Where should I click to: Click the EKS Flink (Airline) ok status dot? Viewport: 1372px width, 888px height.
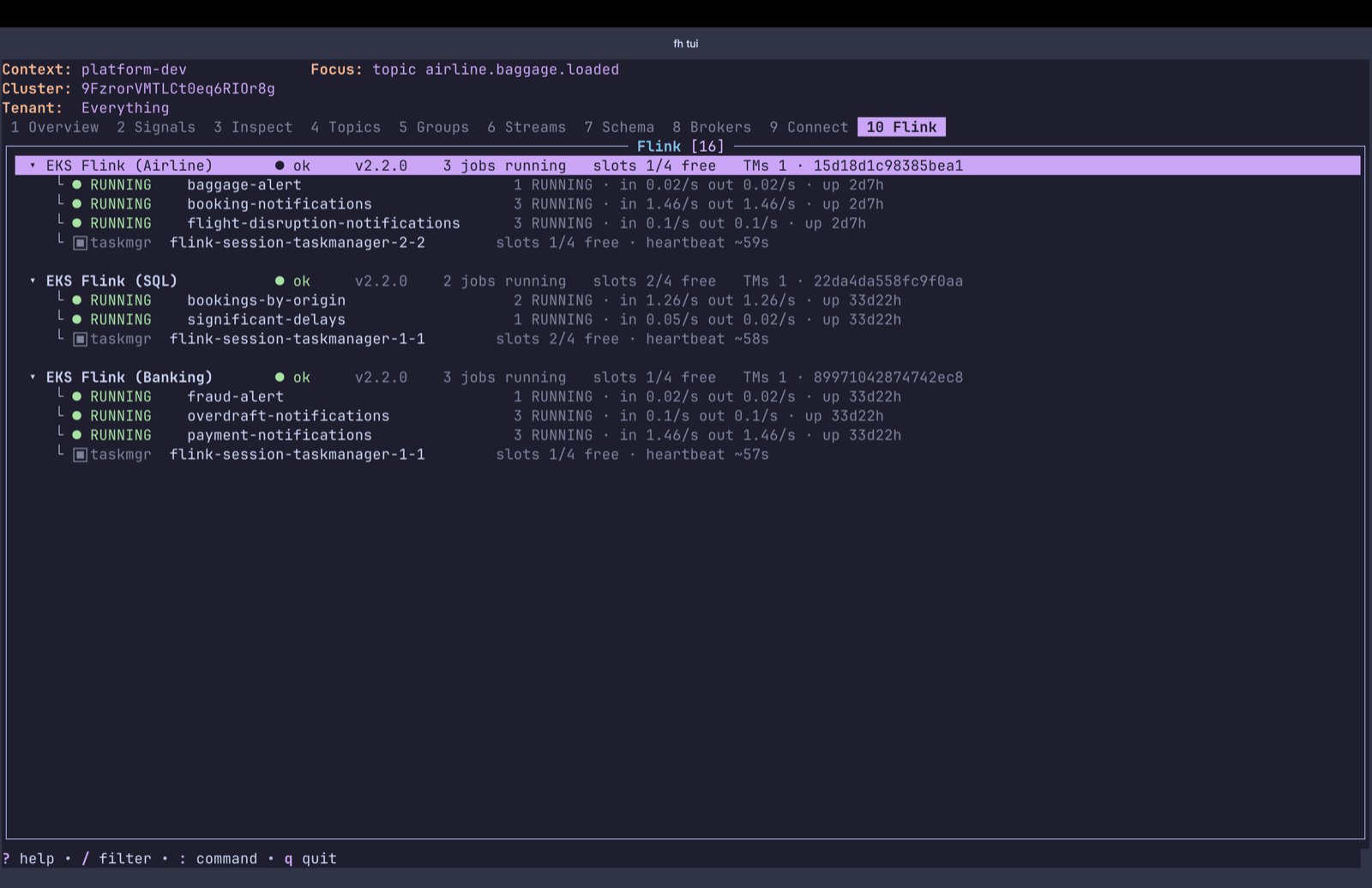point(280,166)
